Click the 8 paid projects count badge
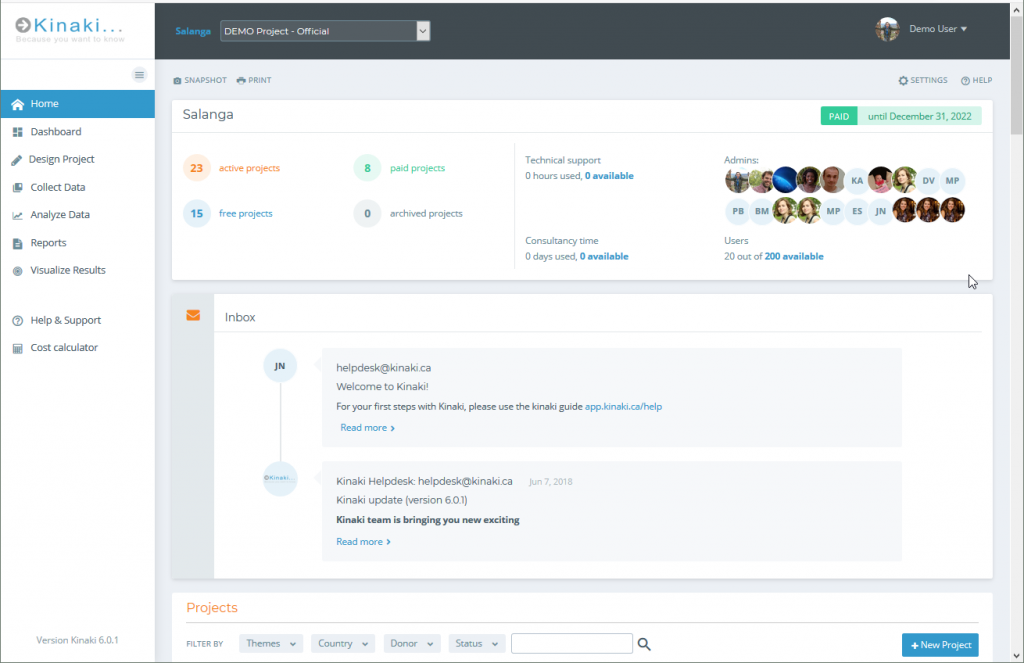1024x663 pixels. click(367, 168)
